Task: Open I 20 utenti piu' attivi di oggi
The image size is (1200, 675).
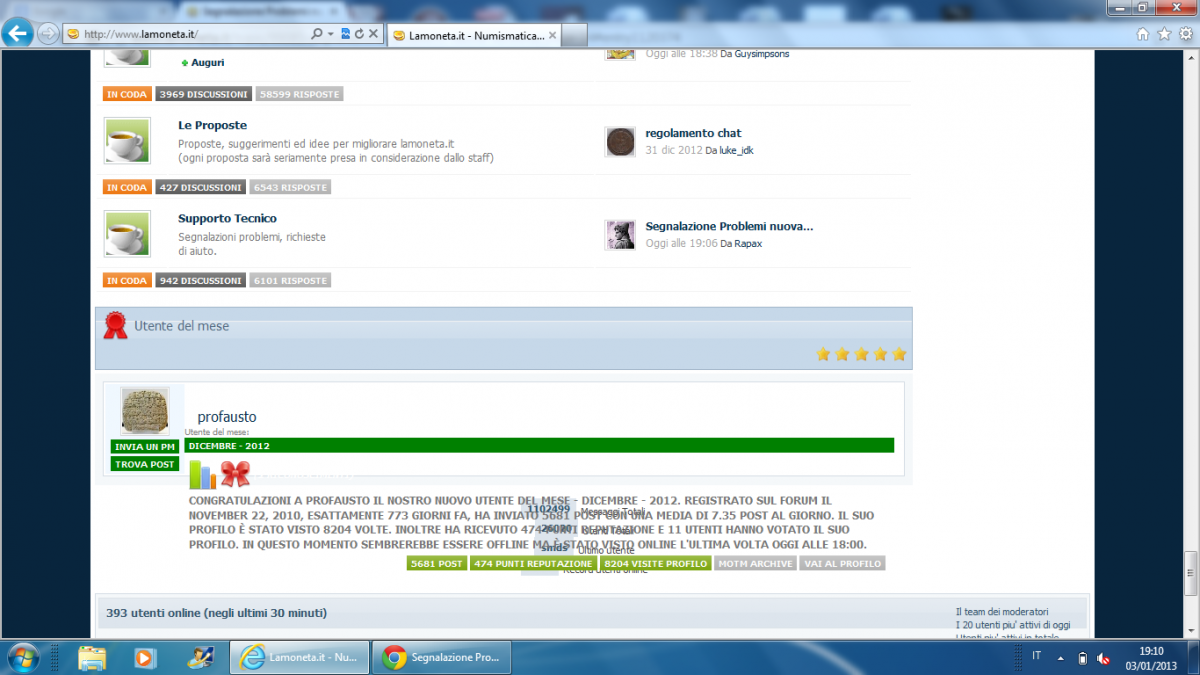Action: click(x=1012, y=625)
